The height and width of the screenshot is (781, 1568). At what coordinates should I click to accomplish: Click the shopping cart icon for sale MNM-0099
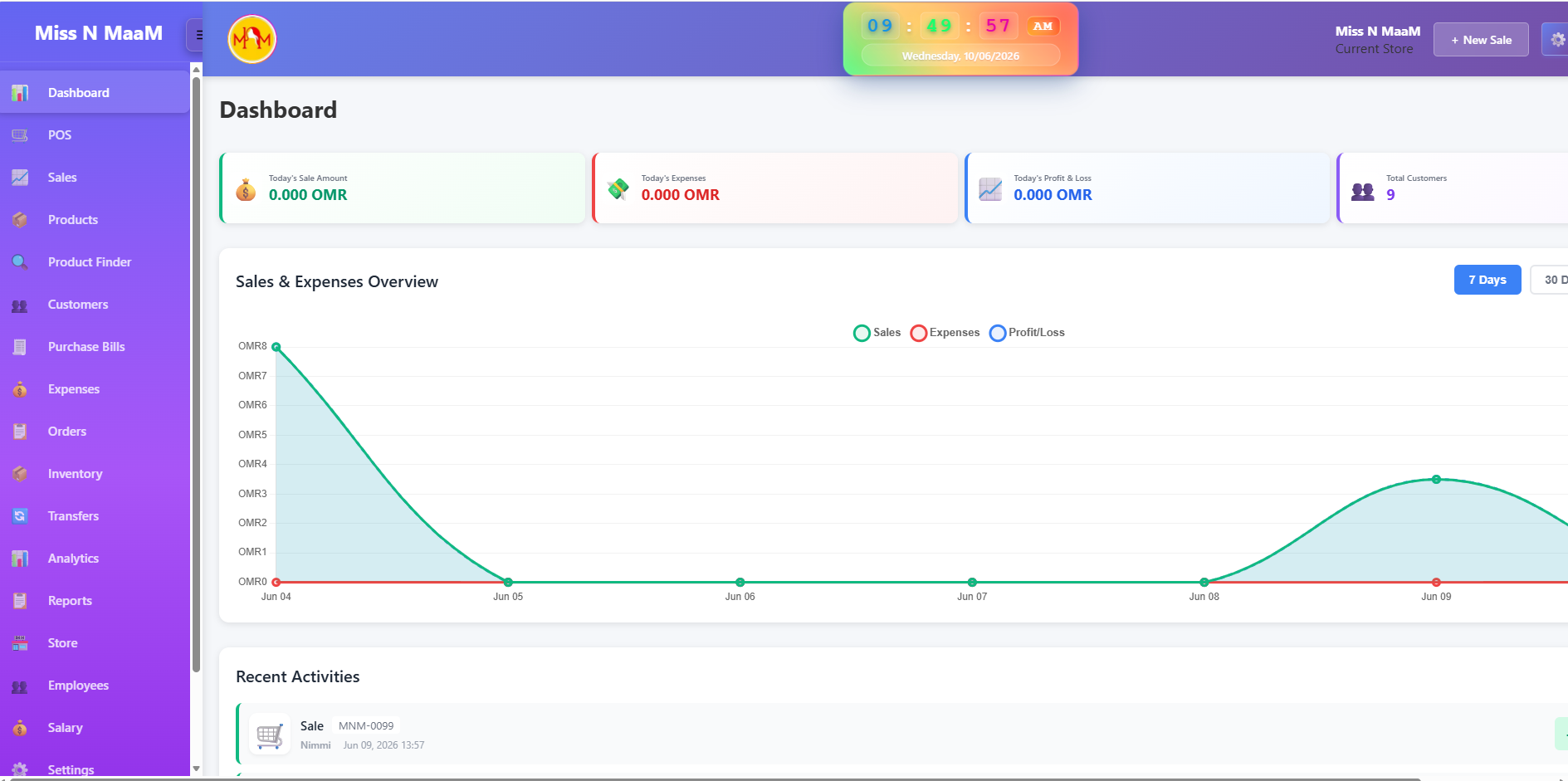pos(270,734)
